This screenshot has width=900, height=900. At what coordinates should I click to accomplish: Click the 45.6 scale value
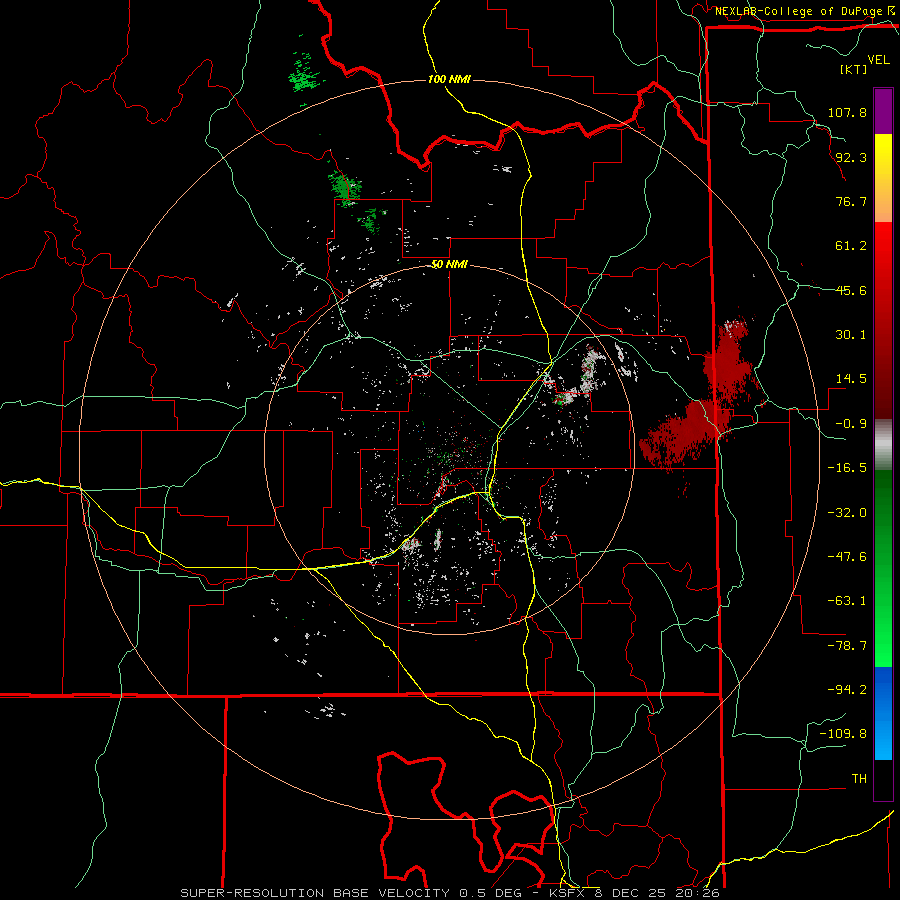pyautogui.click(x=851, y=290)
